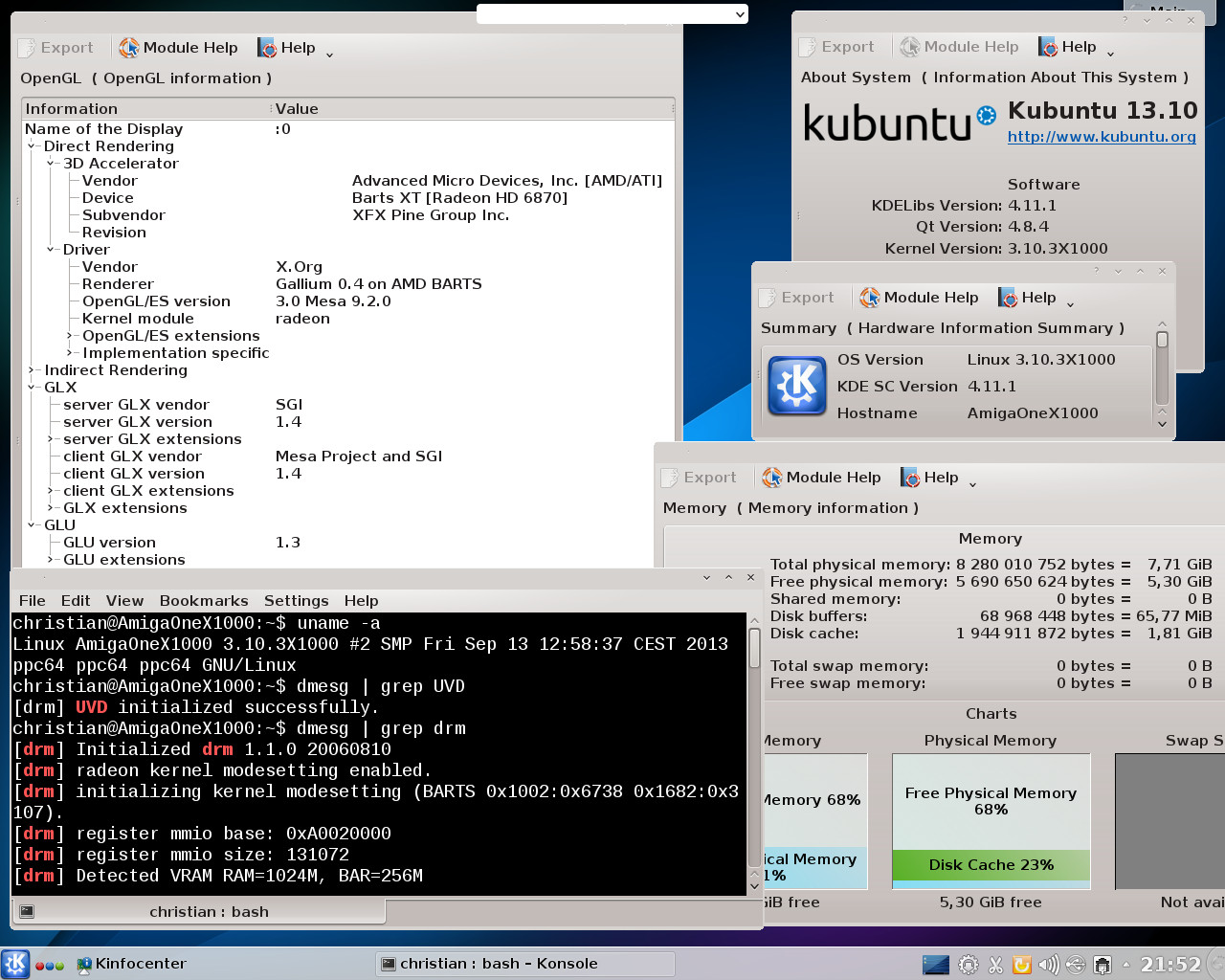
Task: Open the Konsole Bookmarks menu
Action: [x=204, y=601]
